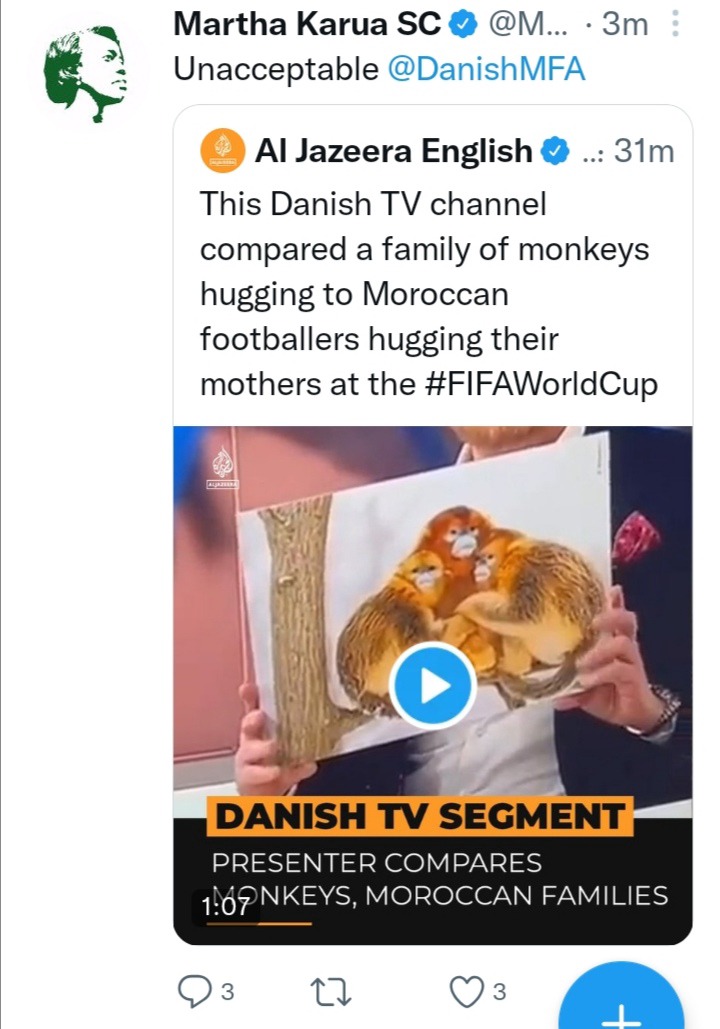Click Al Jazeera English orange profile avatar
The image size is (720, 1029).
pyautogui.click(x=223, y=151)
